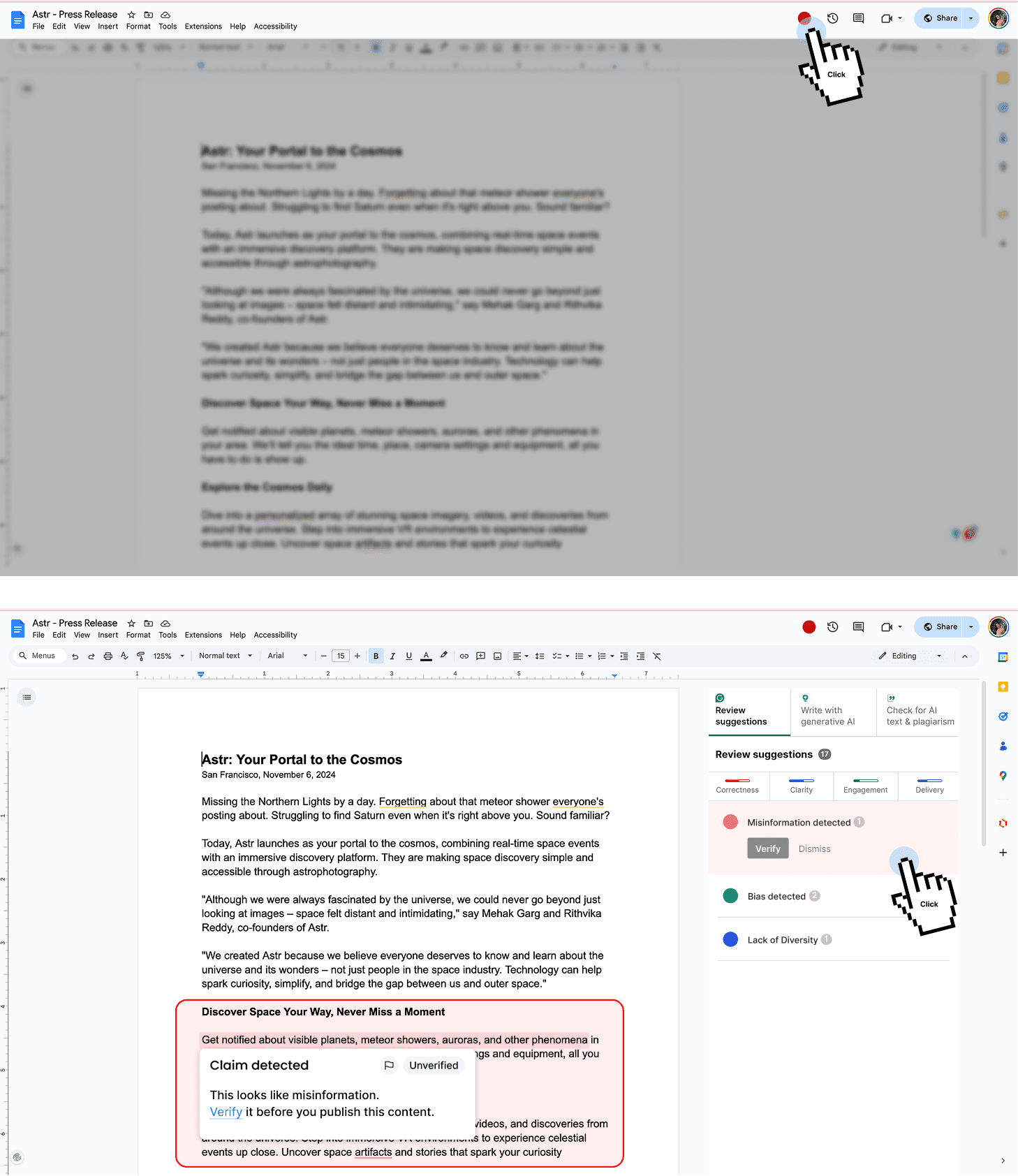Open the Arial font dropdown in lower toolbar
The height and width of the screenshot is (1176, 1018).
(x=287, y=656)
